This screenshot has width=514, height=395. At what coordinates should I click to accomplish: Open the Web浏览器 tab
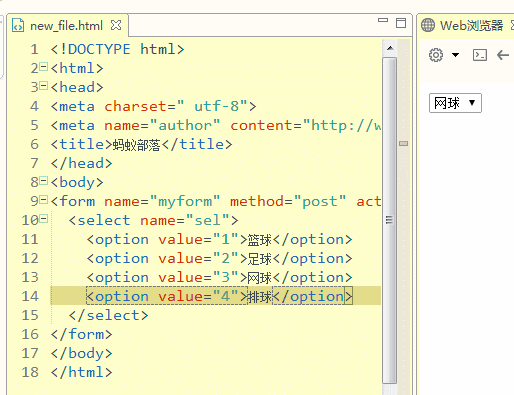click(x=471, y=26)
